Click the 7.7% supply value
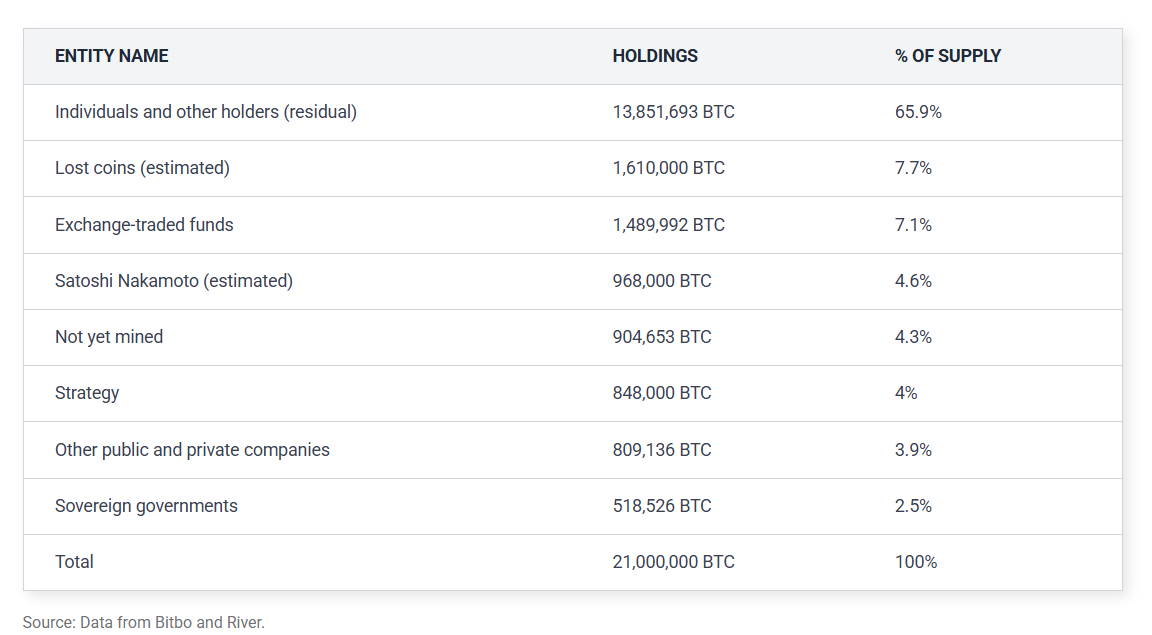Screen dimensions: 1152x635 [913, 168]
